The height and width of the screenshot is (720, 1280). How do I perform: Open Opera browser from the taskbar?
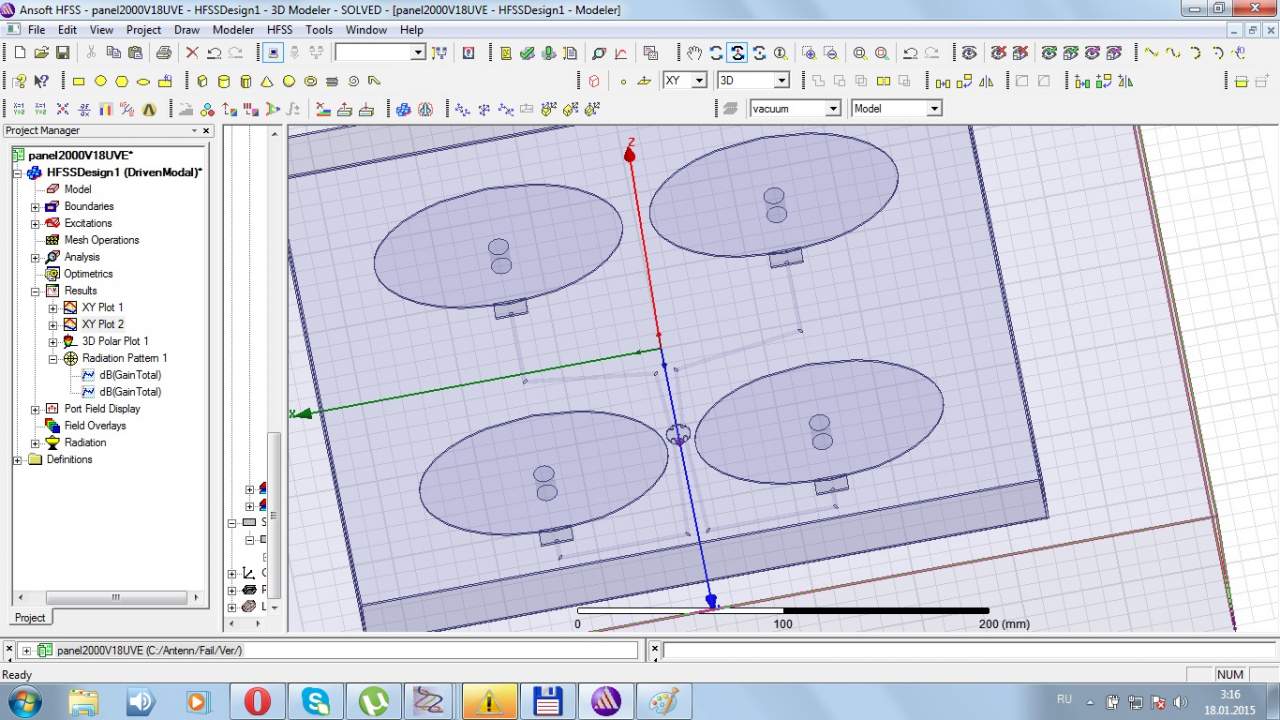click(x=257, y=701)
